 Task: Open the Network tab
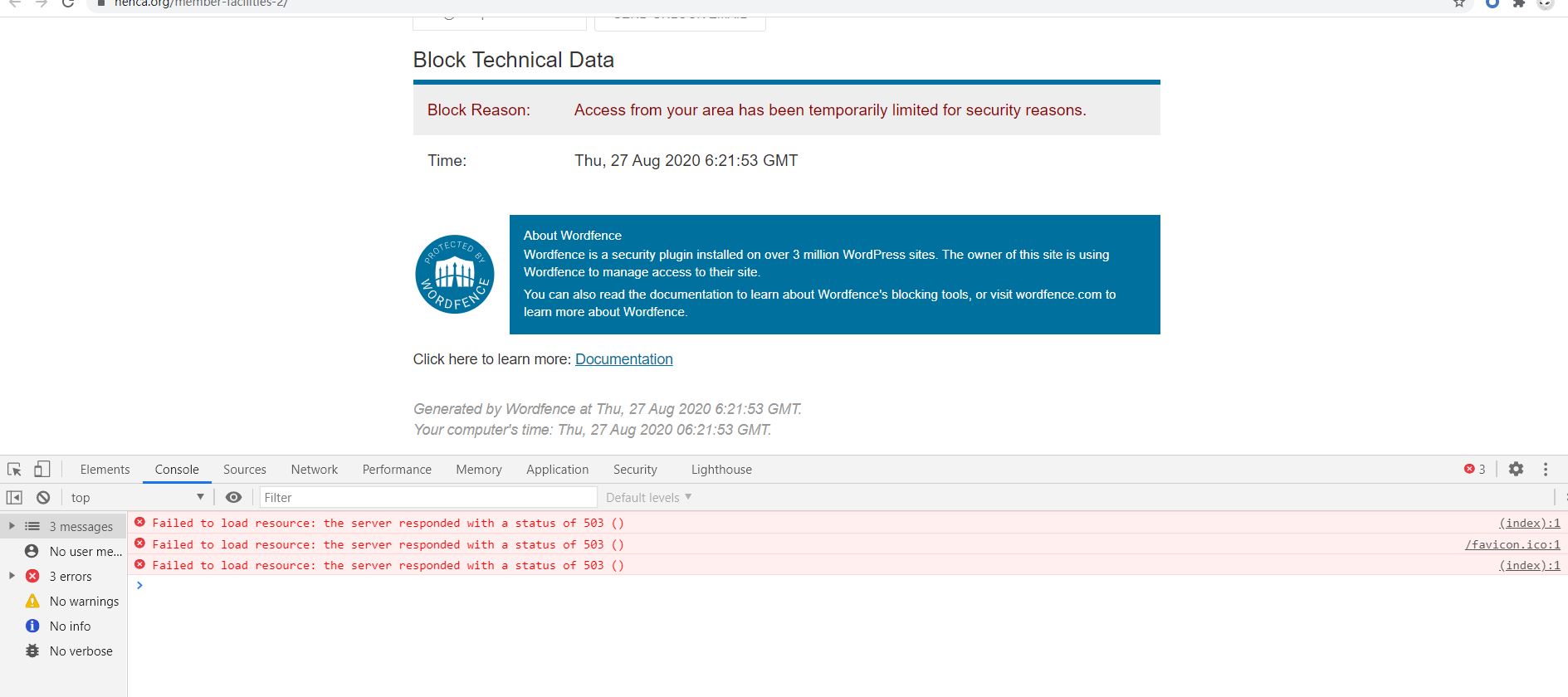(315, 470)
